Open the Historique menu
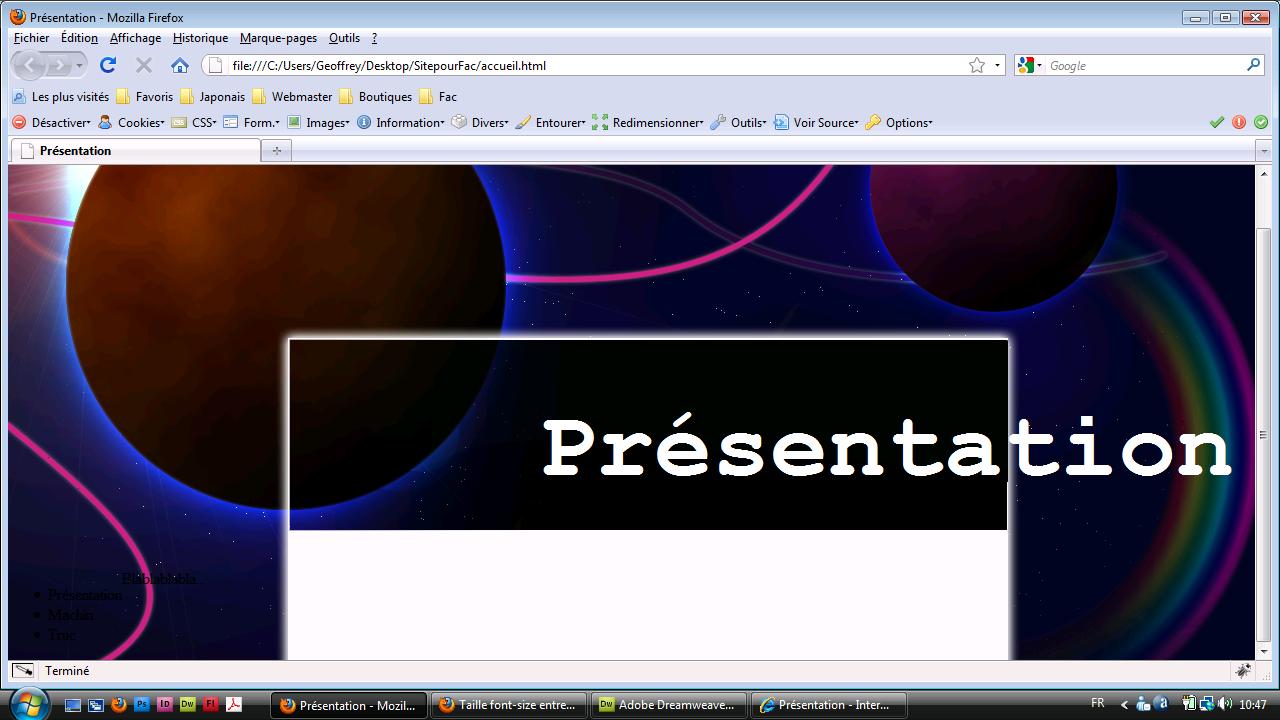 [200, 38]
